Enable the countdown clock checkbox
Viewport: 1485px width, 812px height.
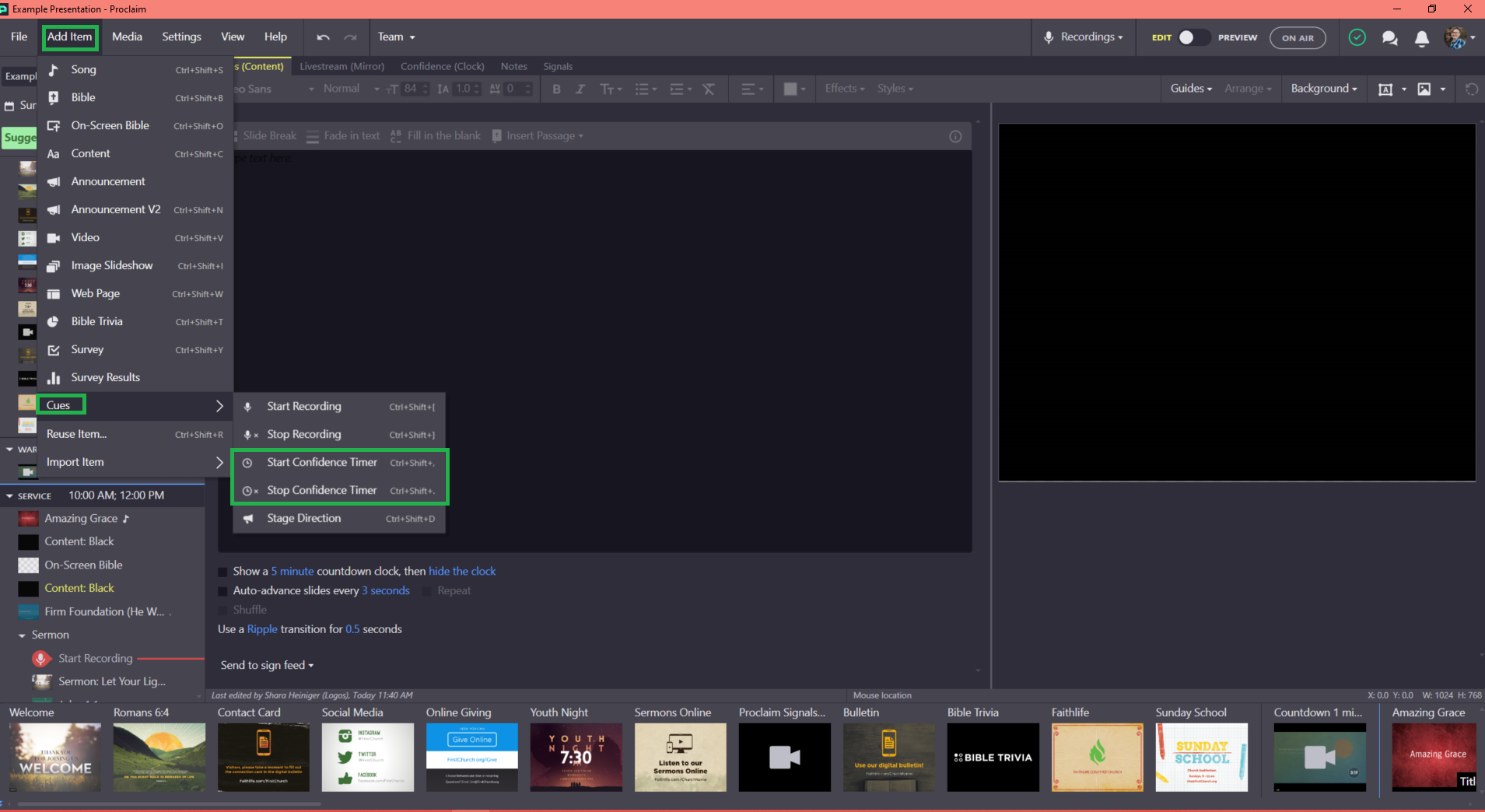222,572
